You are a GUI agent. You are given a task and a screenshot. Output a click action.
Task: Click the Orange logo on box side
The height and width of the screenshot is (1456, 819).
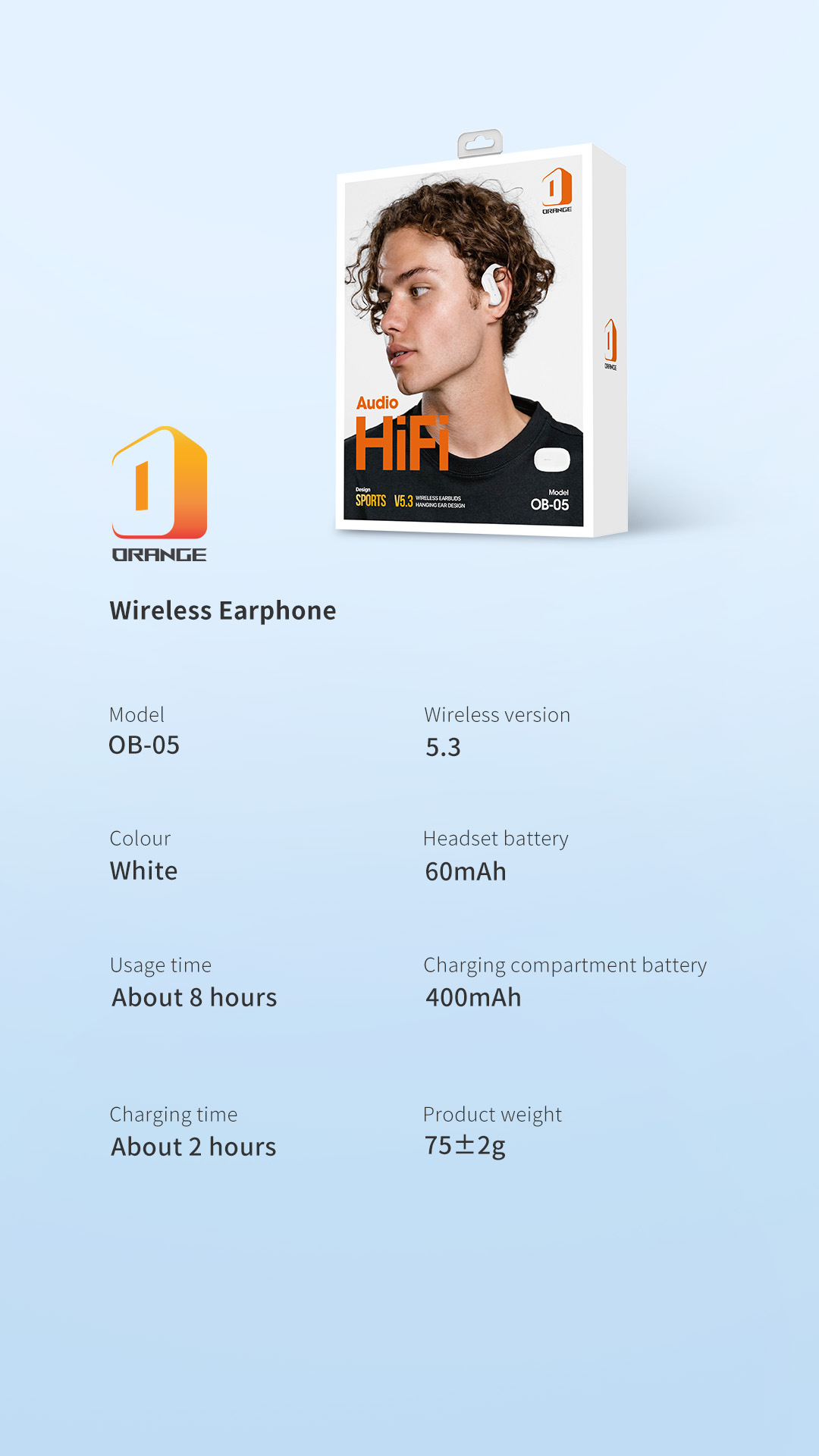(x=610, y=344)
